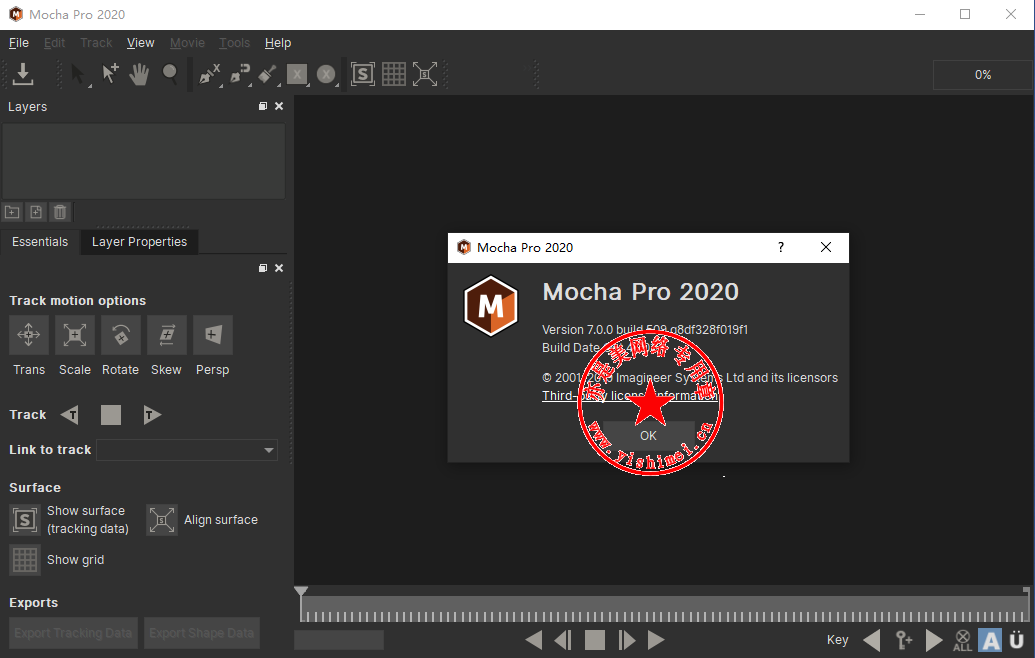Toggle Scale tracking motion

coord(75,335)
